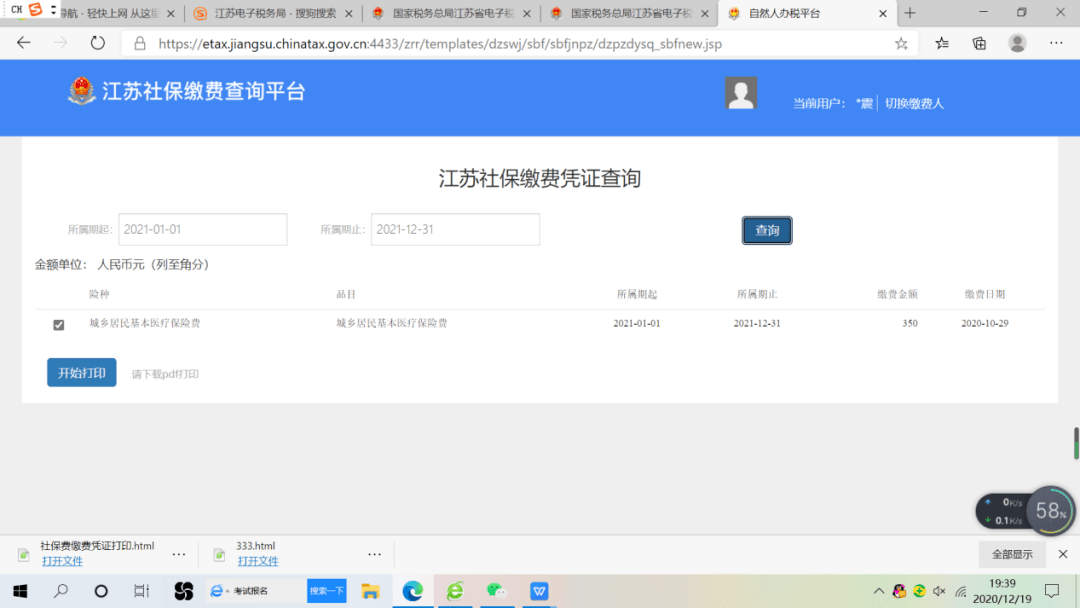This screenshot has width=1080, height=608.
Task: Open network status in tray
Action: click(961, 591)
